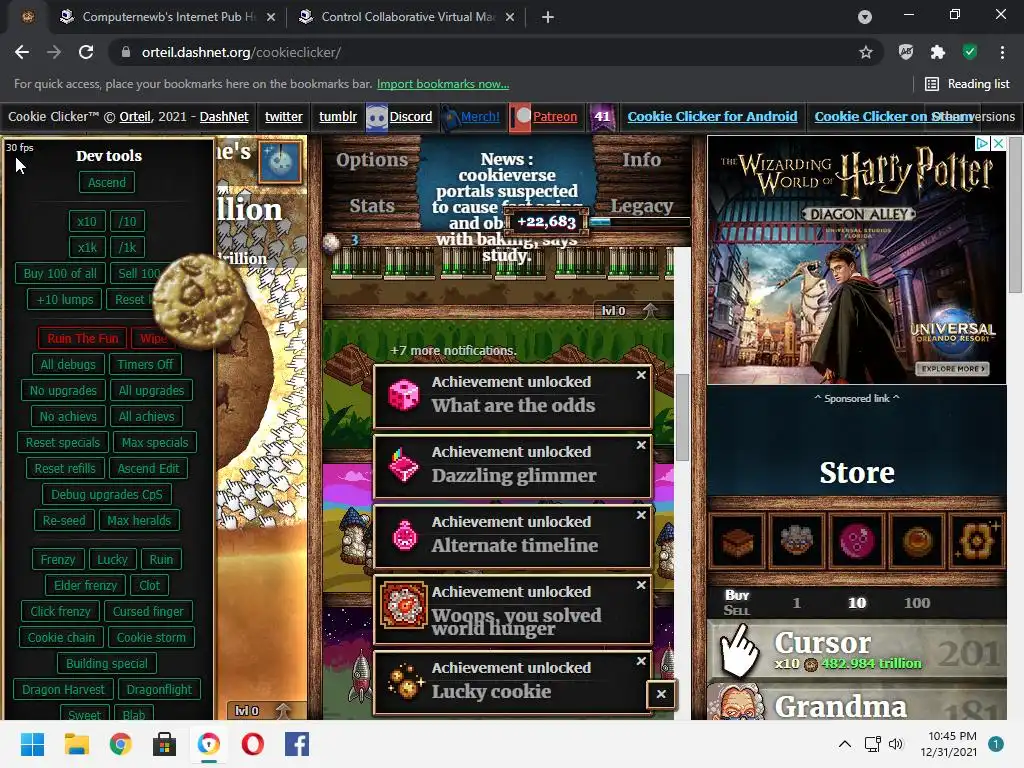Screen dimensions: 1024x768
Task: Dismiss the Alternate timeline notification
Action: [x=641, y=515]
